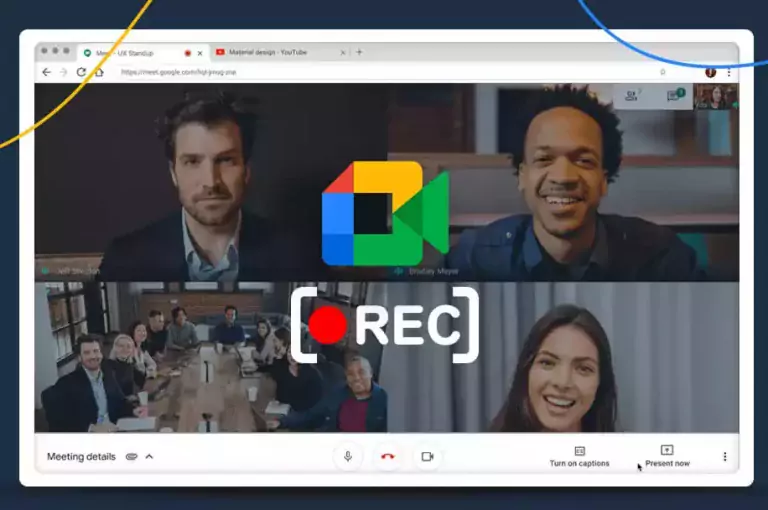Viewport: 768px width, 510px height.
Task: Click the browser Home icon
Action: click(99, 73)
